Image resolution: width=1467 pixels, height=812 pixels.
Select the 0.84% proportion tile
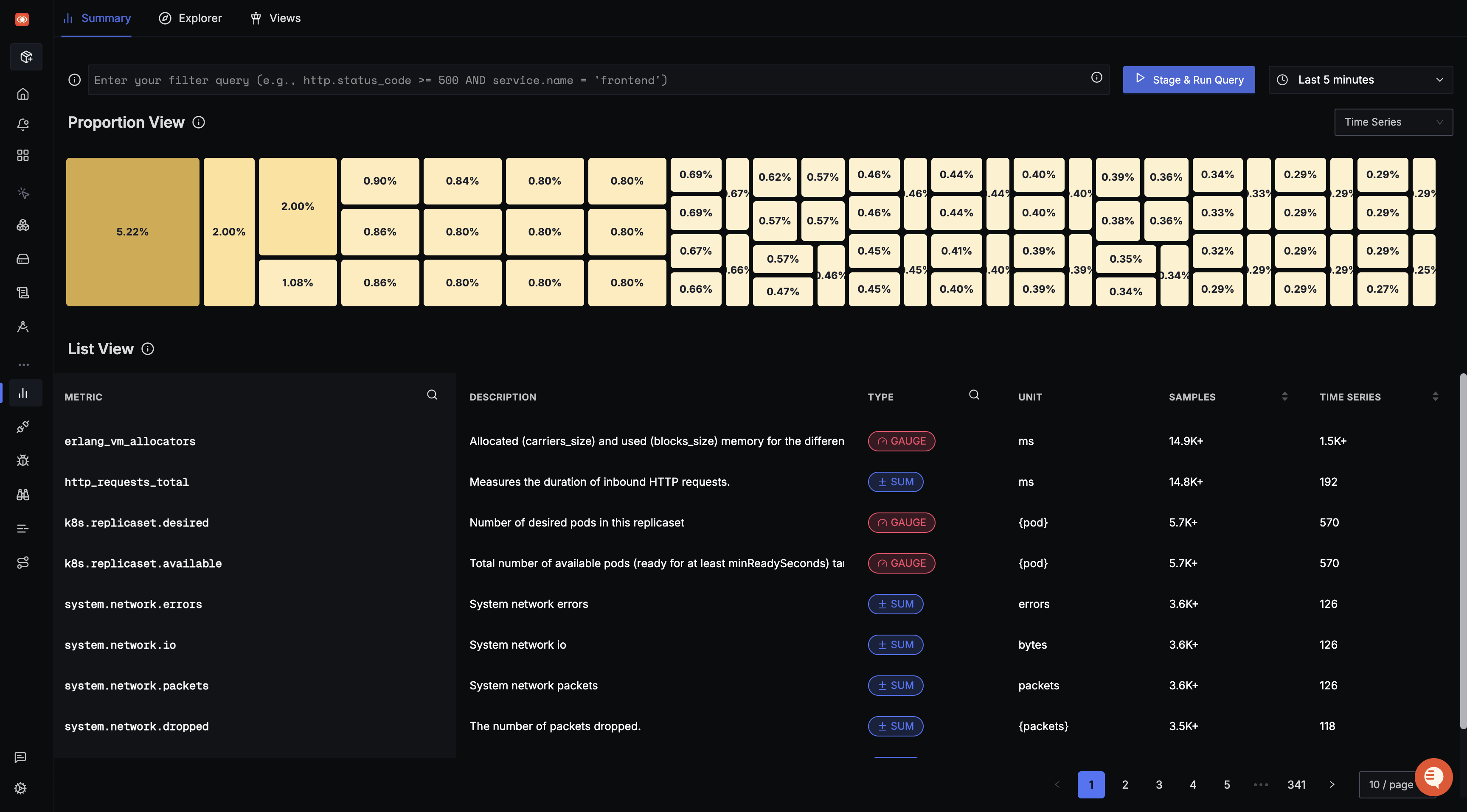pos(462,181)
